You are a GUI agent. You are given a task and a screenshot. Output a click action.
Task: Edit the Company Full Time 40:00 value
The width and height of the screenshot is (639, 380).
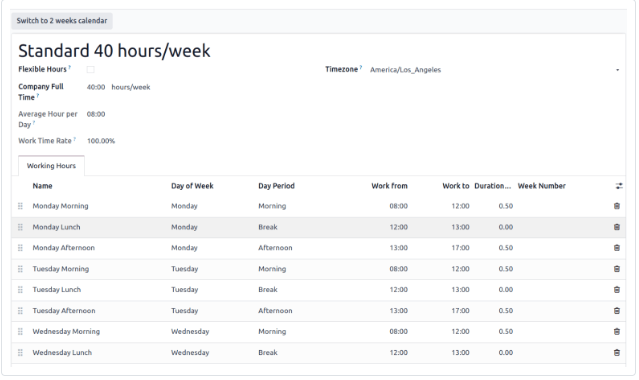[96, 87]
